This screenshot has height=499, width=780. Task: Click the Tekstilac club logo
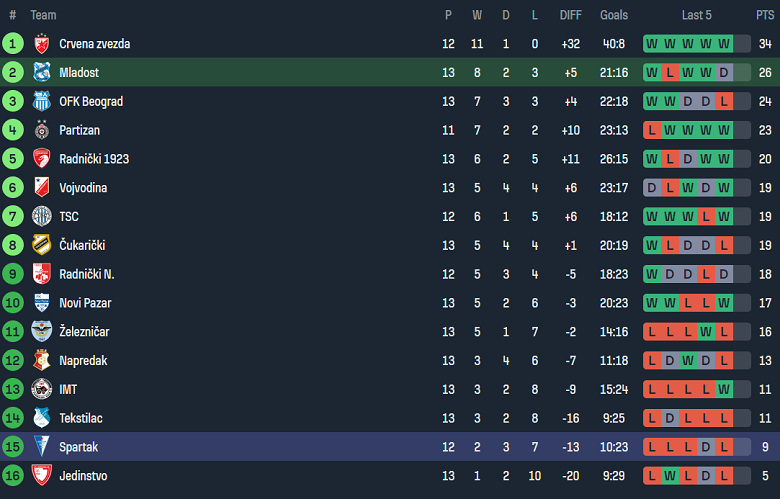coord(41,418)
